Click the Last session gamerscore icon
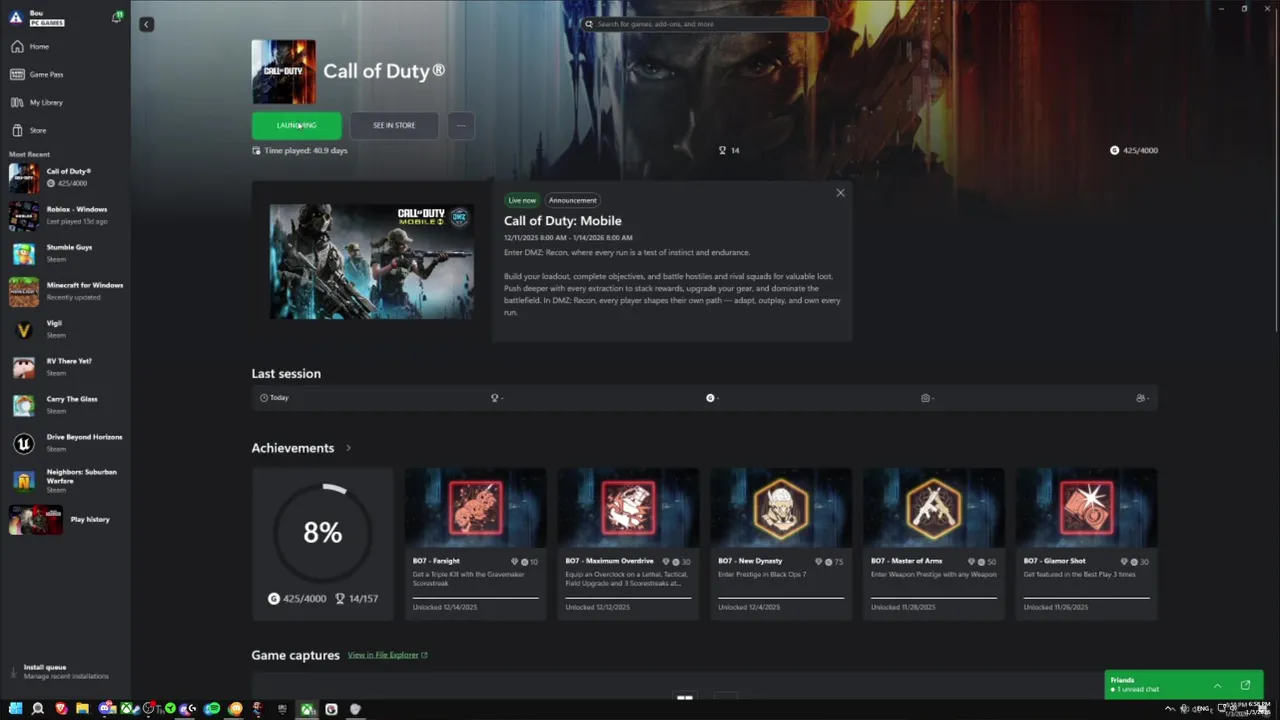This screenshot has height=720, width=1280. point(710,398)
